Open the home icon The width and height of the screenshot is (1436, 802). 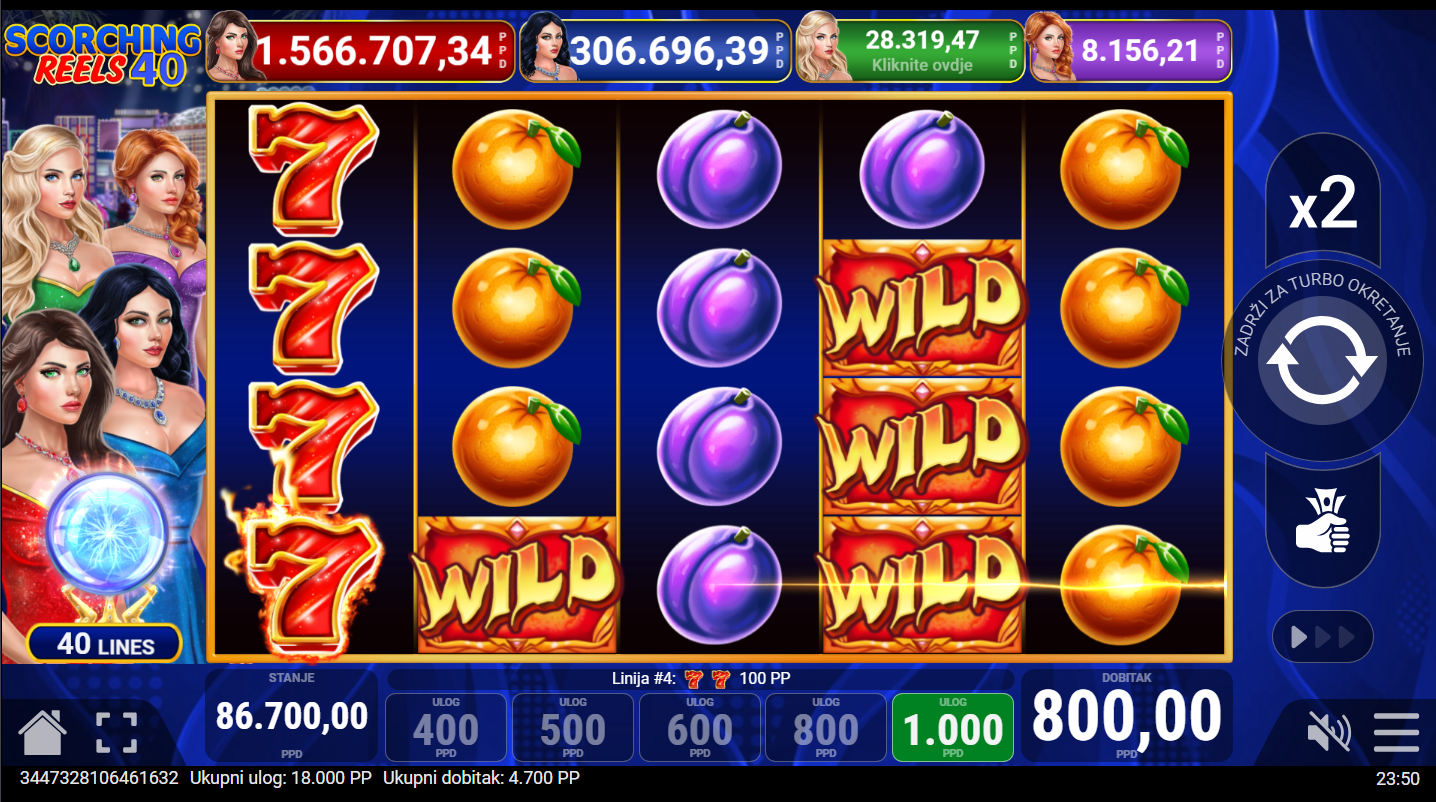42,732
